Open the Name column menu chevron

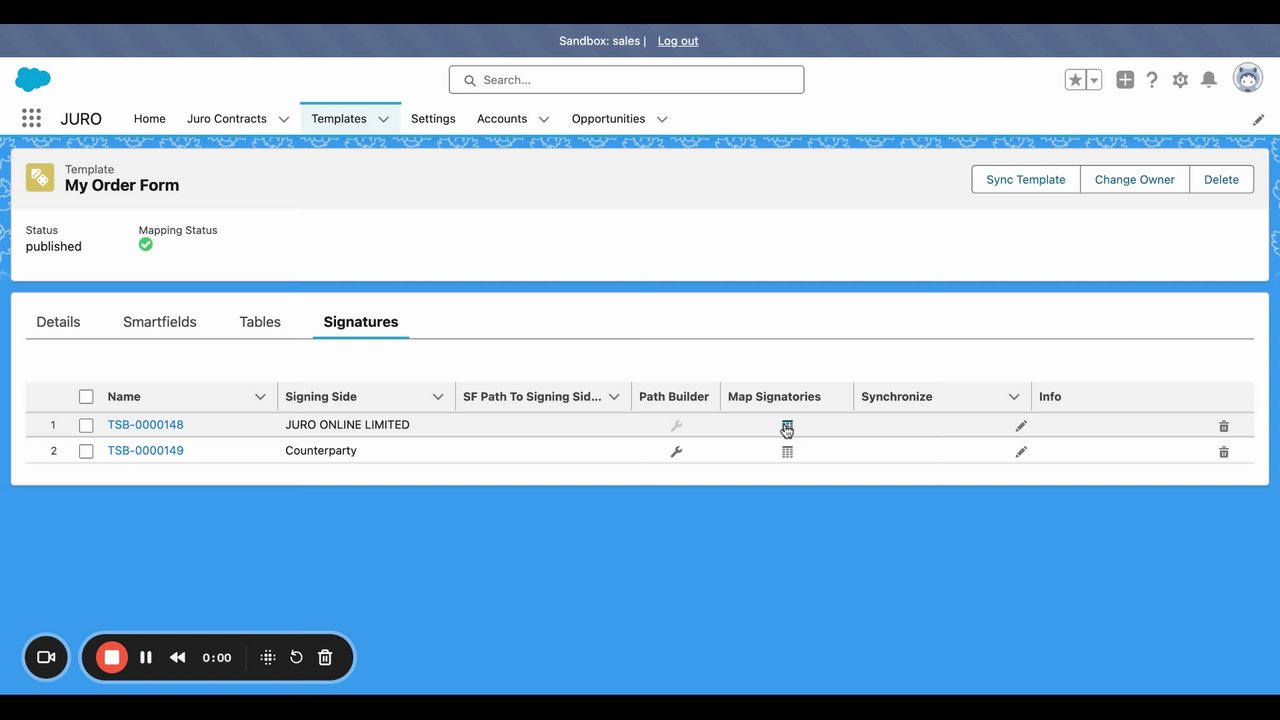(260, 397)
